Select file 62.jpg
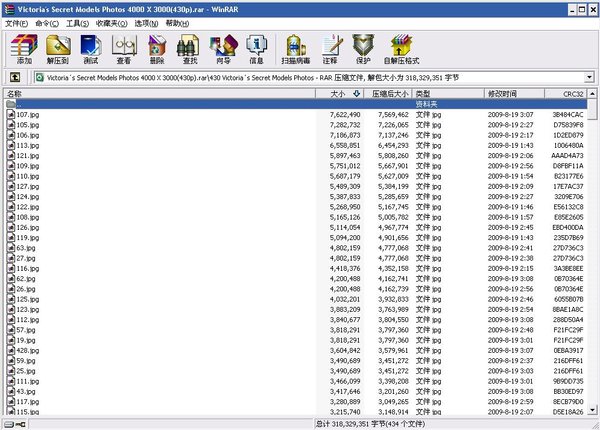Viewport: 600px width, 430px height. pyautogui.click(x=26, y=279)
